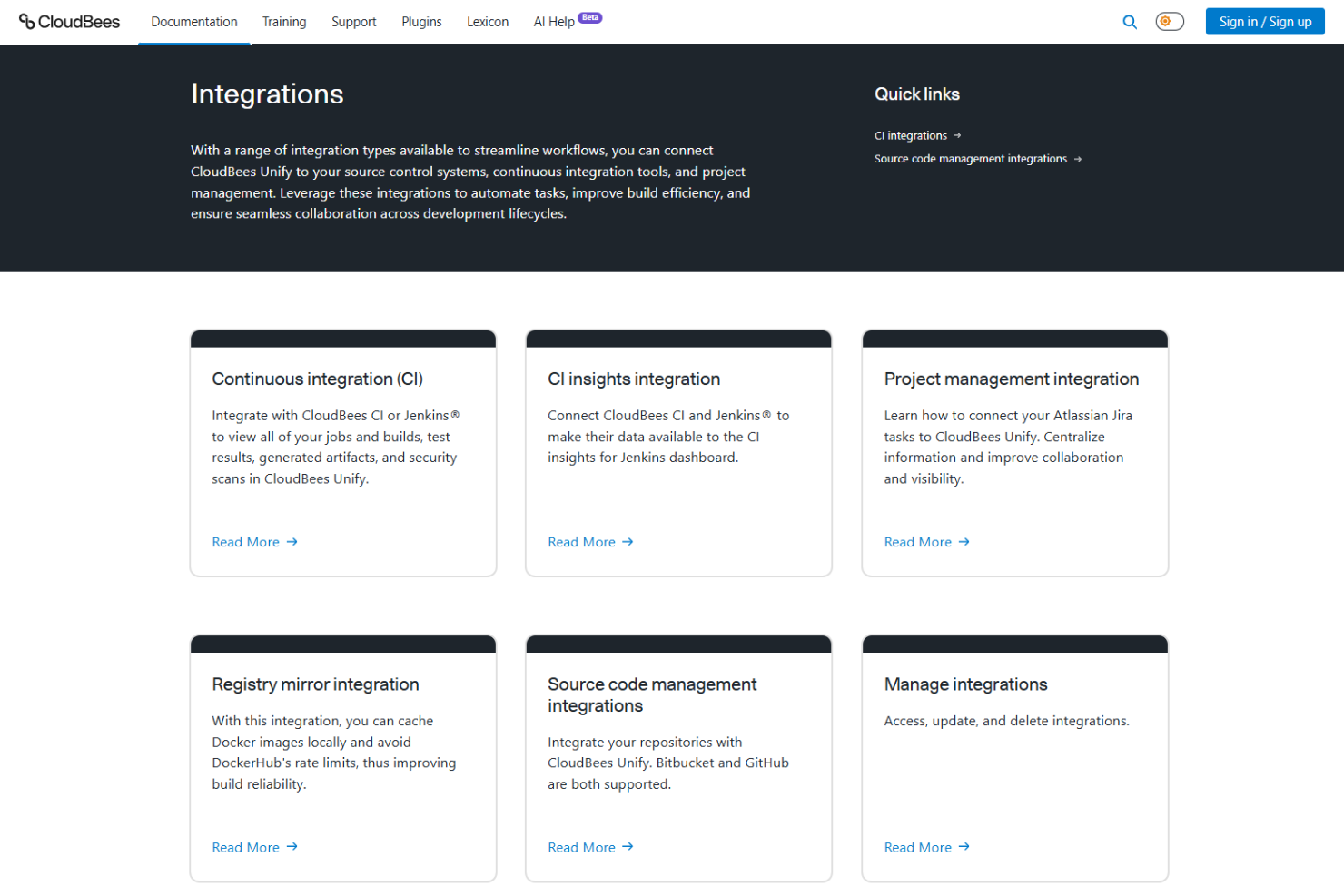Click the arrow beside Source code management integrations quick link
Viewport: 1344px width, 896px height.
pos(1079,158)
